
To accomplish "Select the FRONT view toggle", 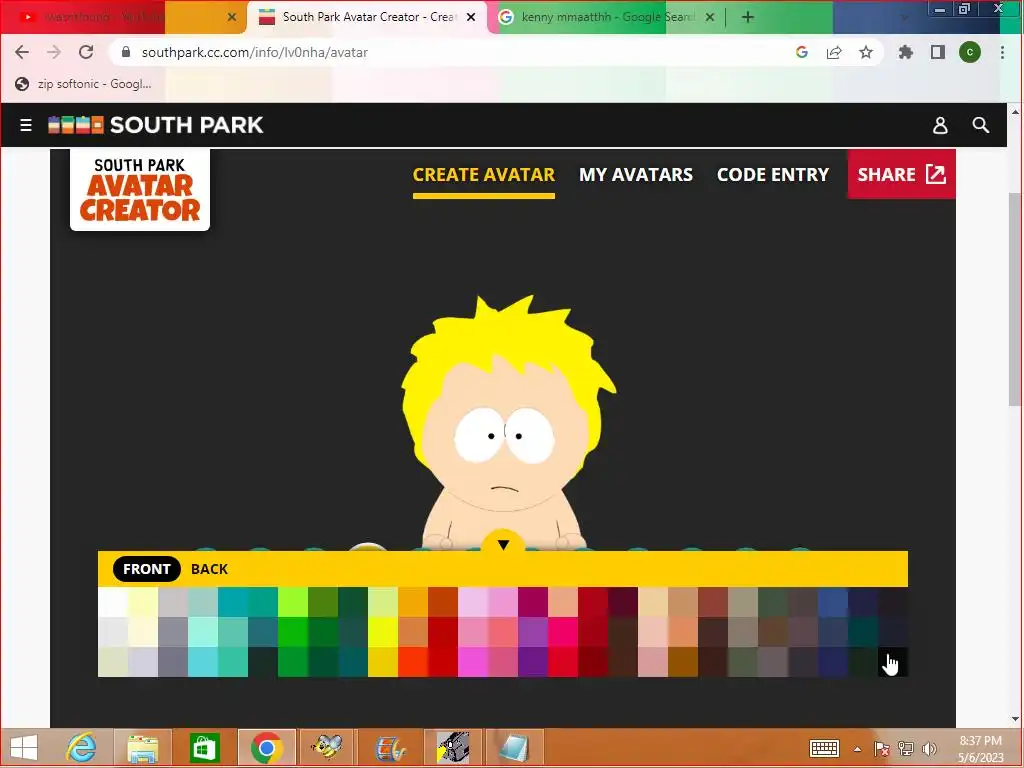I will coord(146,569).
